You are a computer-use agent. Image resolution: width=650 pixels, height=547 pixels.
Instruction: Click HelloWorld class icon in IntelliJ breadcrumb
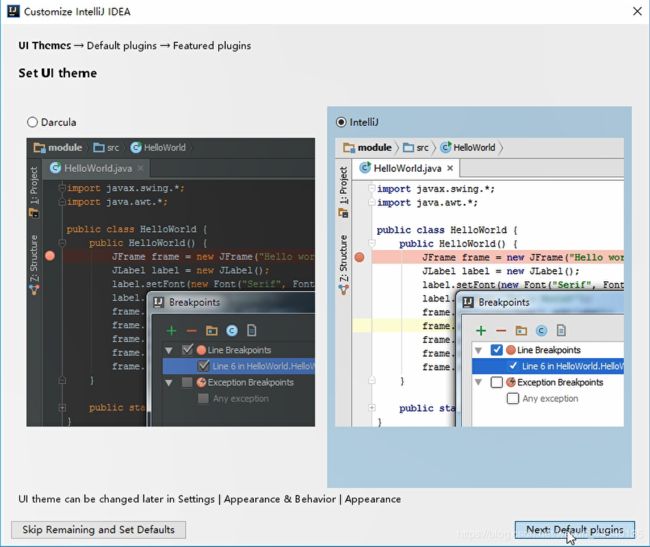(x=446, y=148)
